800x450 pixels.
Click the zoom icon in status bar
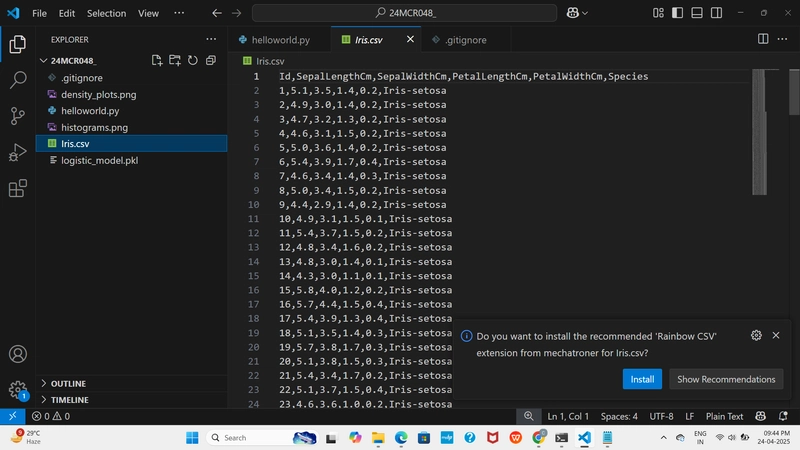(529, 416)
